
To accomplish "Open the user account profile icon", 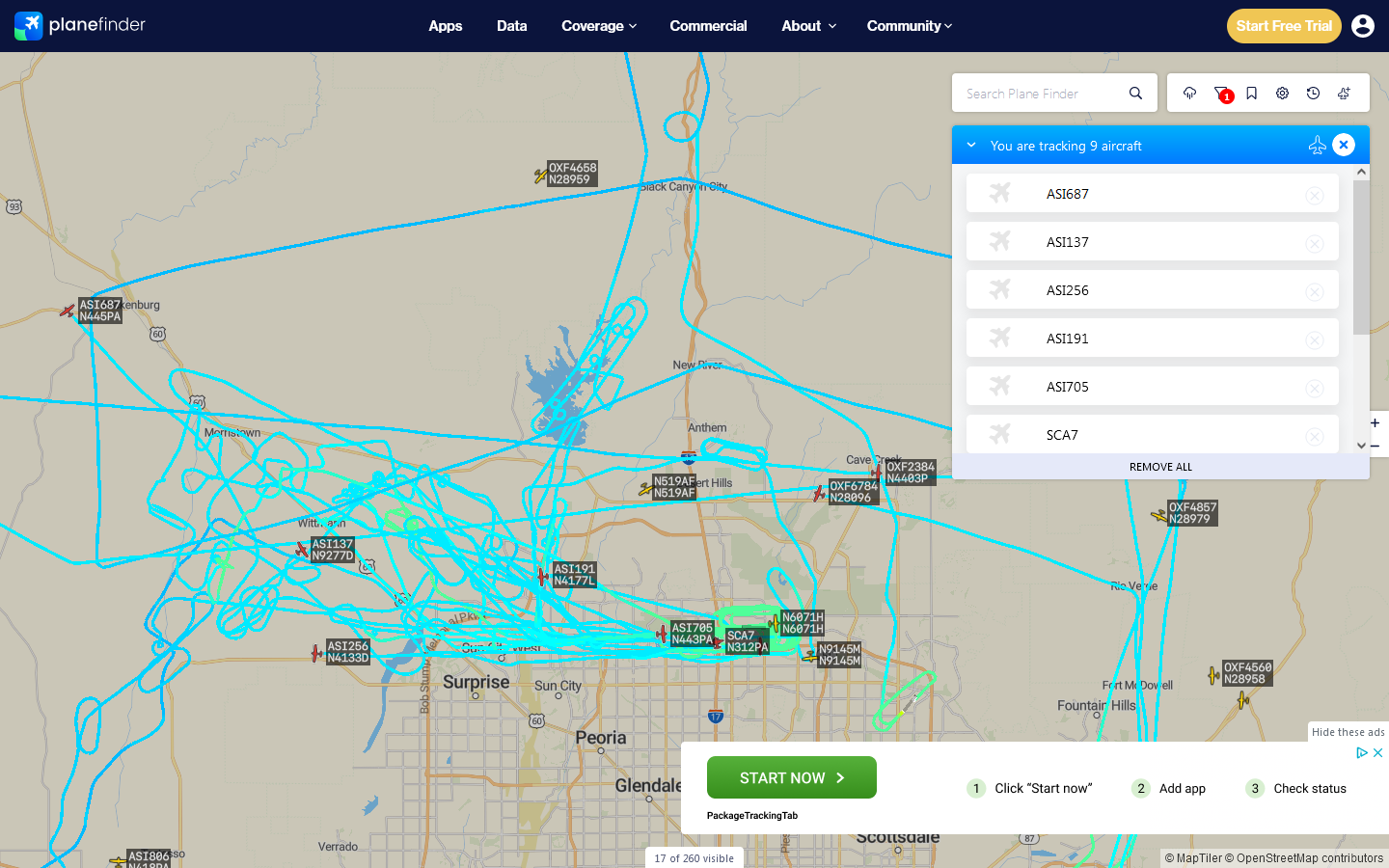I will (1363, 26).
